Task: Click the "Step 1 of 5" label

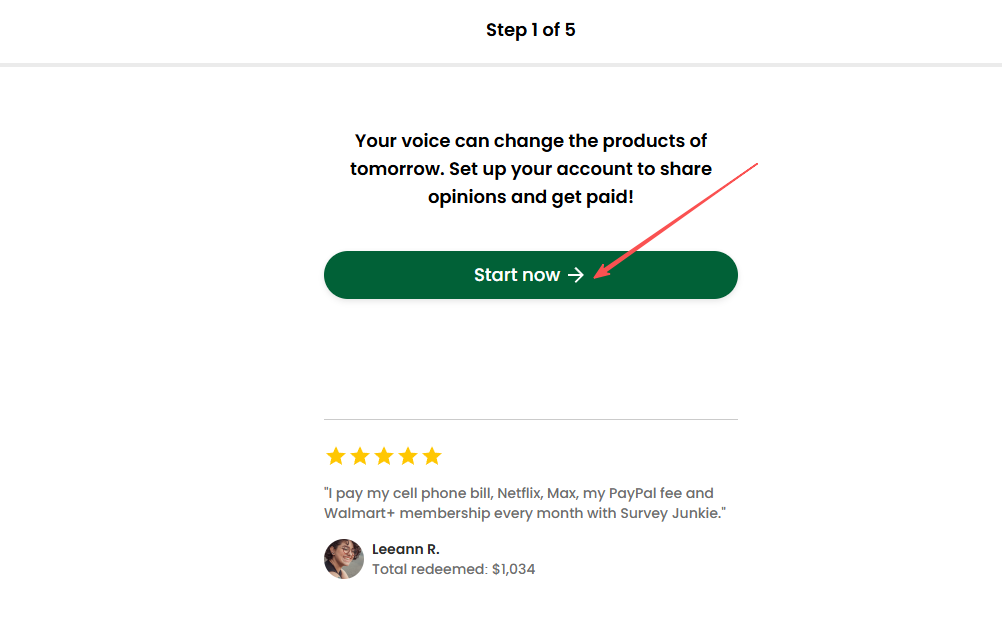Action: click(x=530, y=30)
